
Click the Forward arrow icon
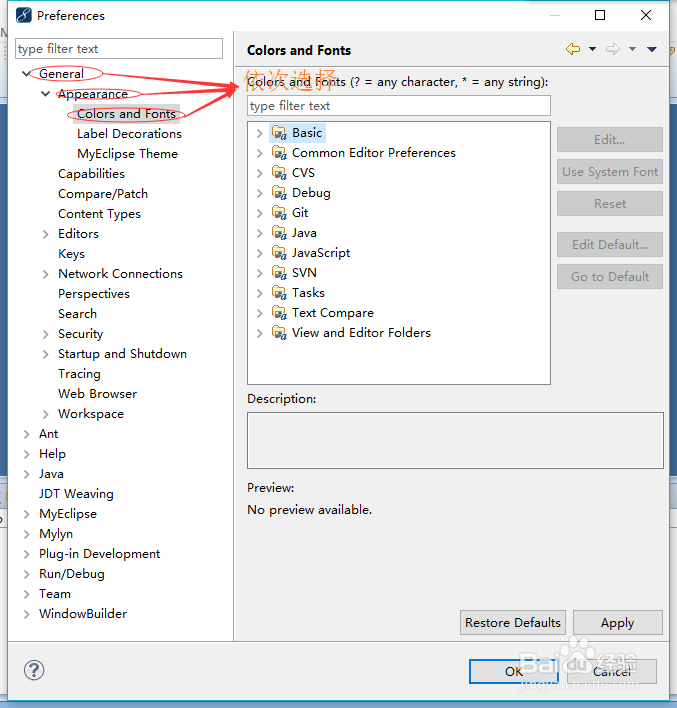pos(613,49)
